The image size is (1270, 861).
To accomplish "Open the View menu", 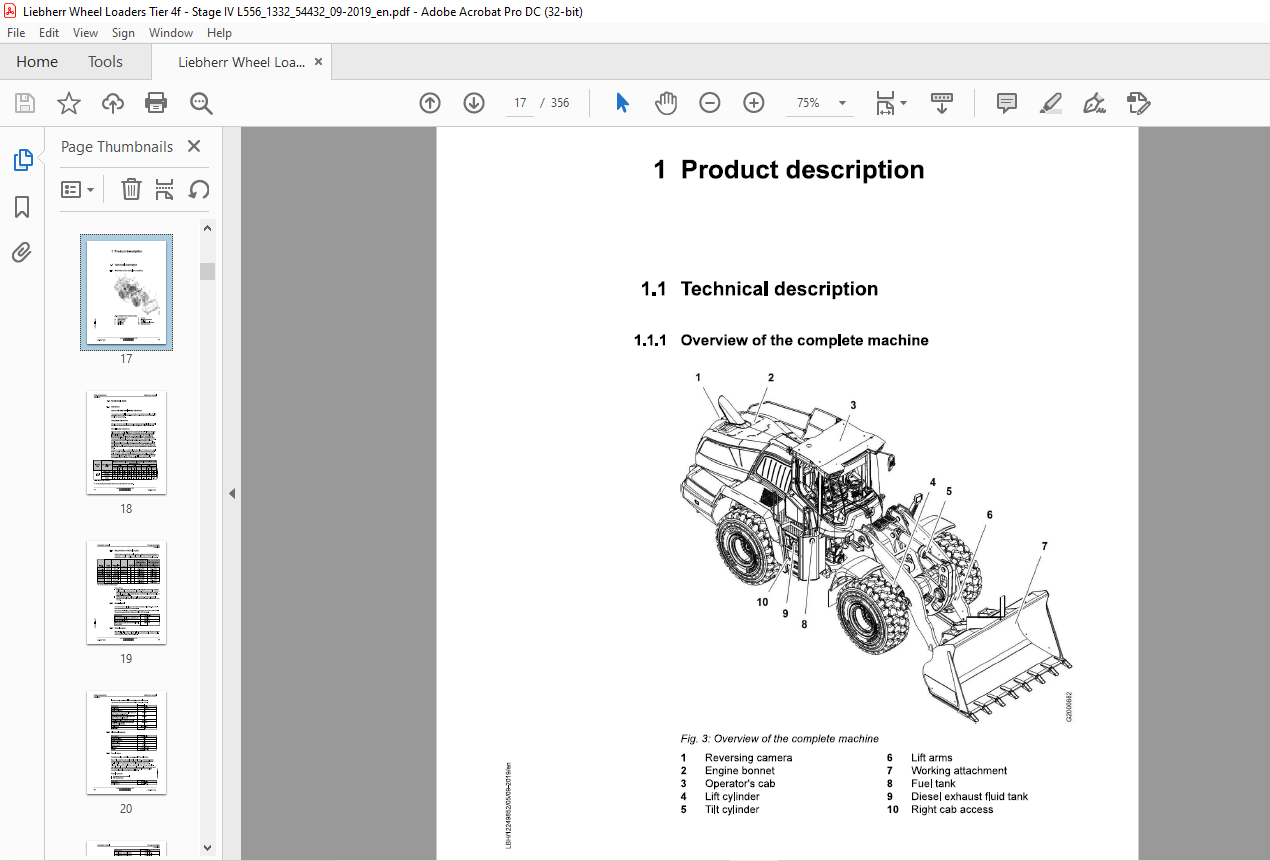I will (85, 33).
